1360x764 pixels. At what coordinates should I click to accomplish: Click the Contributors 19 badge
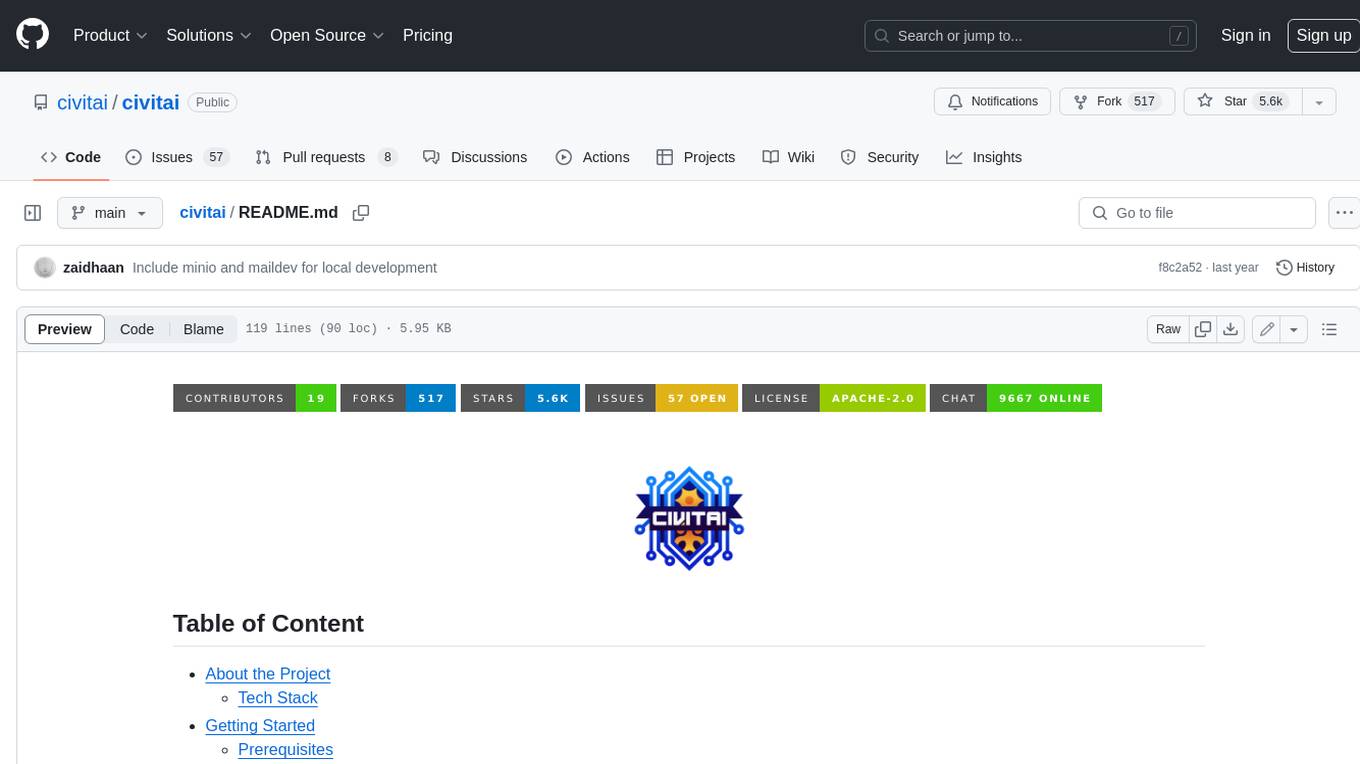click(x=254, y=398)
